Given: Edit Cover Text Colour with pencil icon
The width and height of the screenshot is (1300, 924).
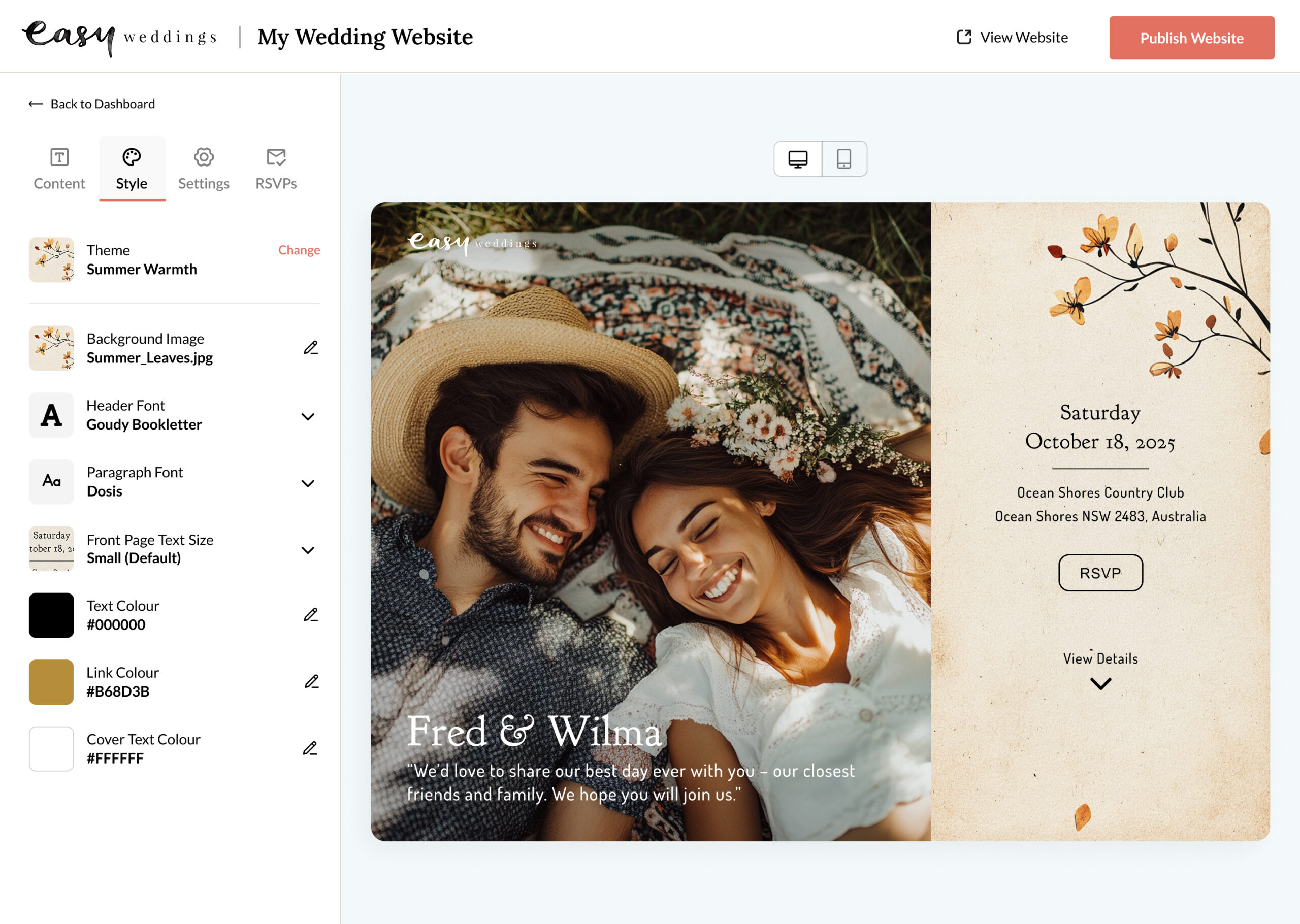Looking at the screenshot, I should (x=311, y=748).
